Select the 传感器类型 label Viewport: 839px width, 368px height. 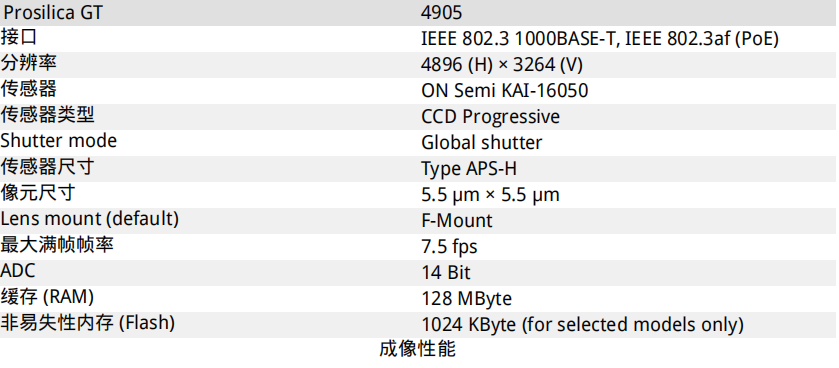pyautogui.click(x=47, y=115)
